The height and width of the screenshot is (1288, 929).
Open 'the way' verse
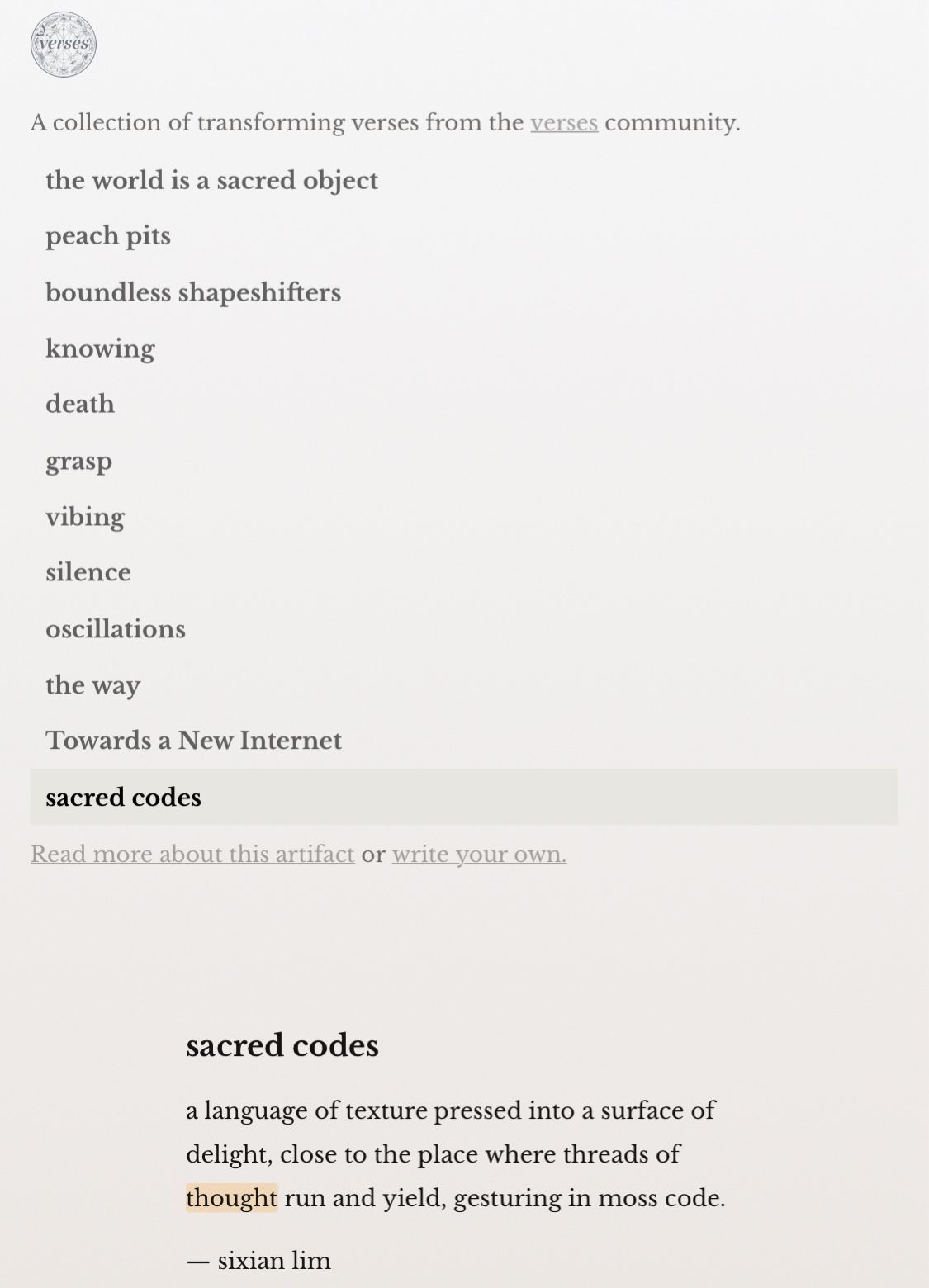(92, 685)
